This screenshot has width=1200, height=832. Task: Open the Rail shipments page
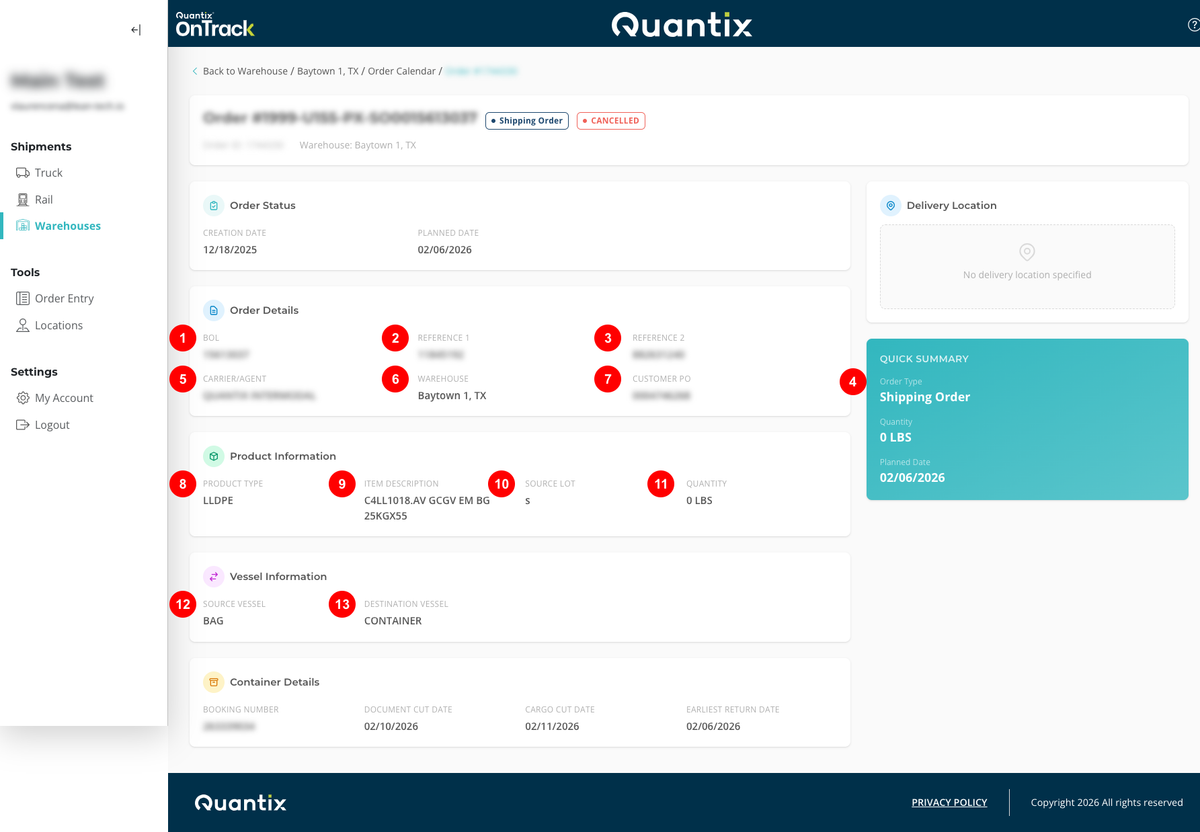click(x=43, y=200)
